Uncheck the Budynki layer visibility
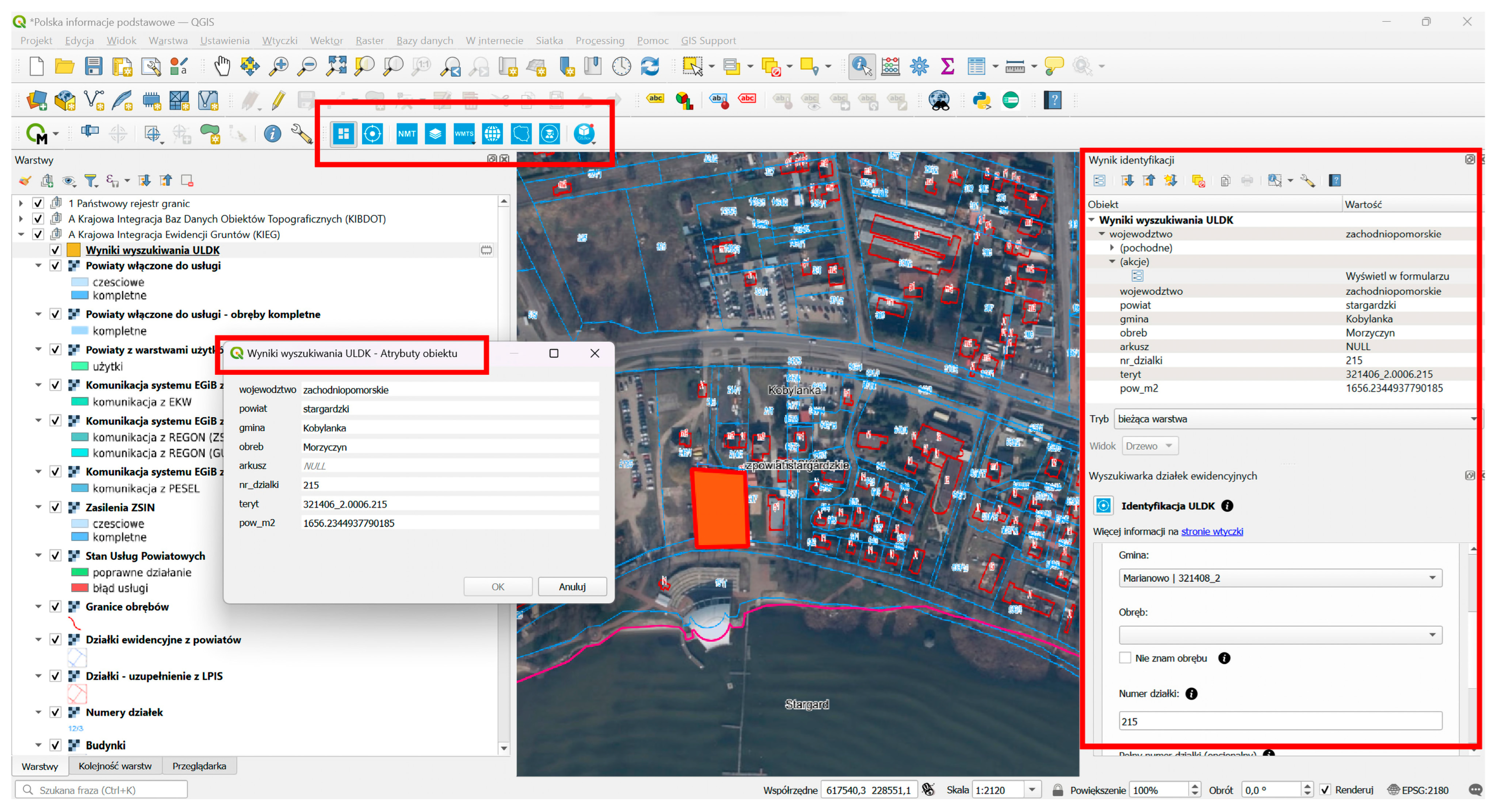This screenshot has height=812, width=1499. click(55, 745)
